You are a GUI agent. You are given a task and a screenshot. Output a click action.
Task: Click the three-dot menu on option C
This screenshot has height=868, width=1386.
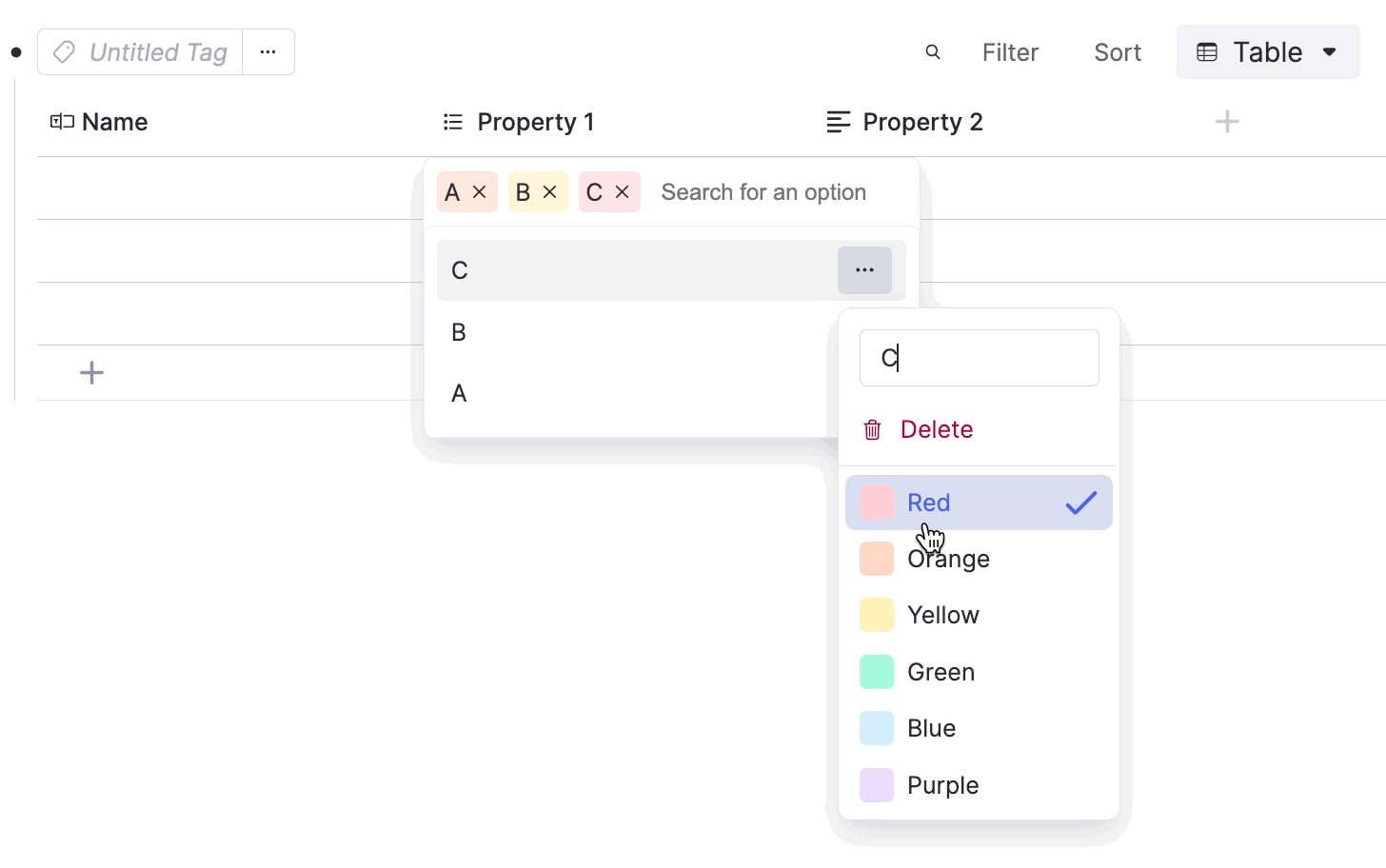(x=864, y=270)
